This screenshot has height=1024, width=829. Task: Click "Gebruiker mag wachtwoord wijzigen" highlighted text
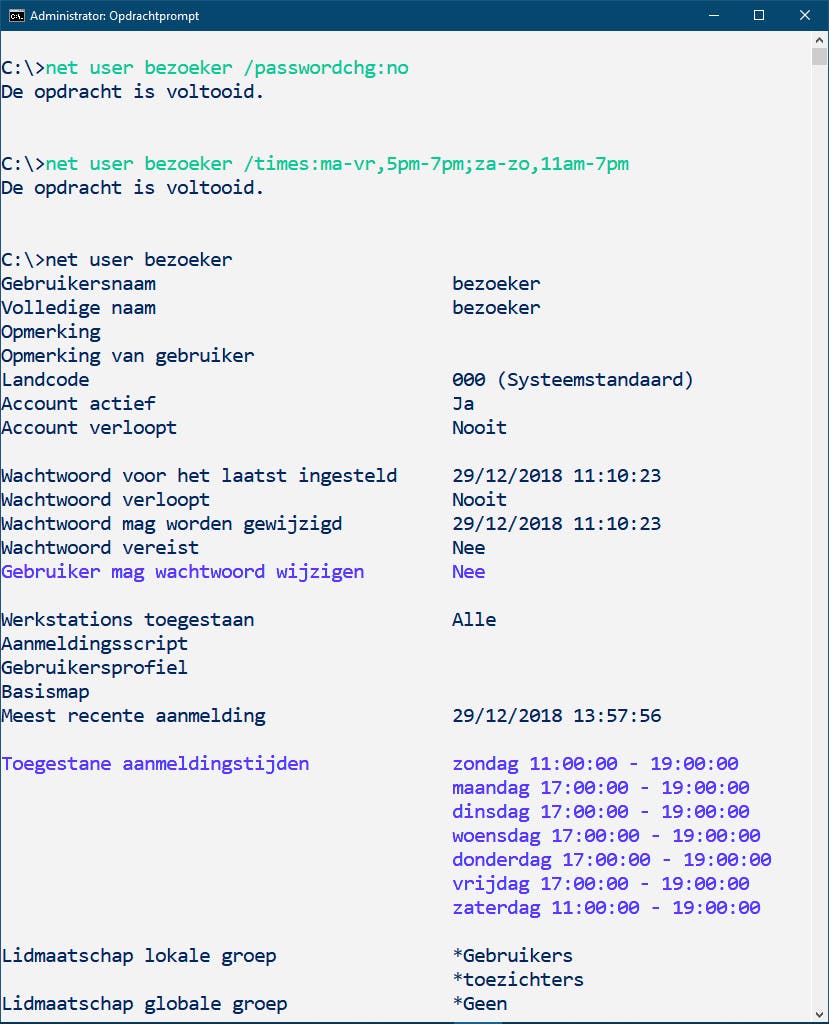click(183, 572)
